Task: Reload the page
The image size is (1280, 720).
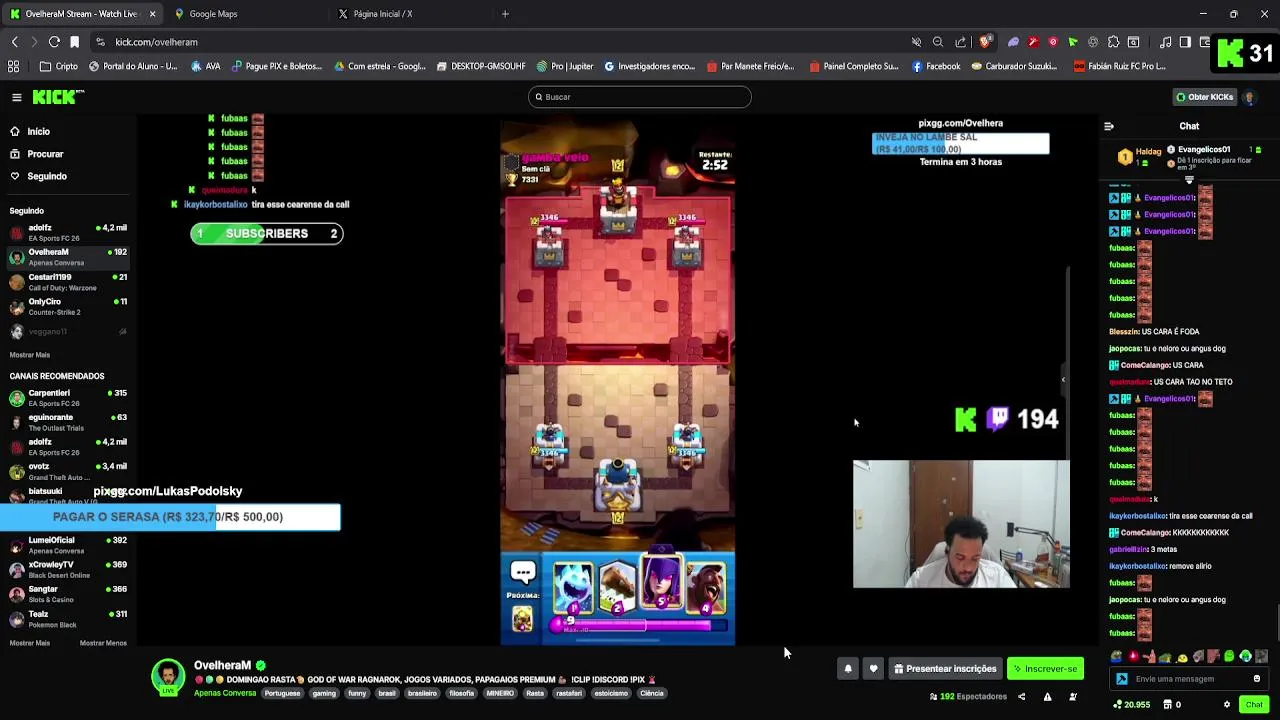Action: (54, 42)
